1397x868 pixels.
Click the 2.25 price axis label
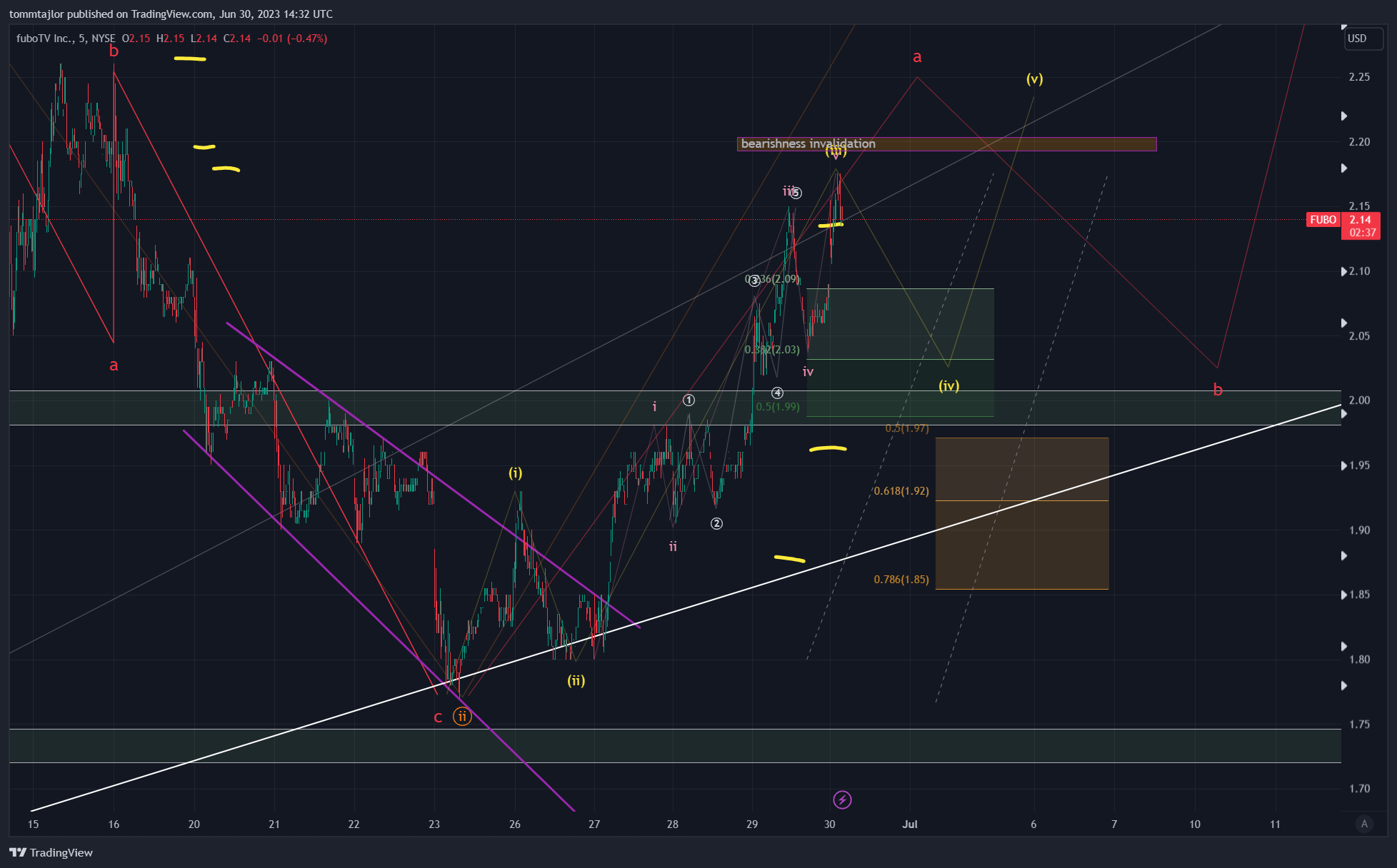pyautogui.click(x=1359, y=77)
